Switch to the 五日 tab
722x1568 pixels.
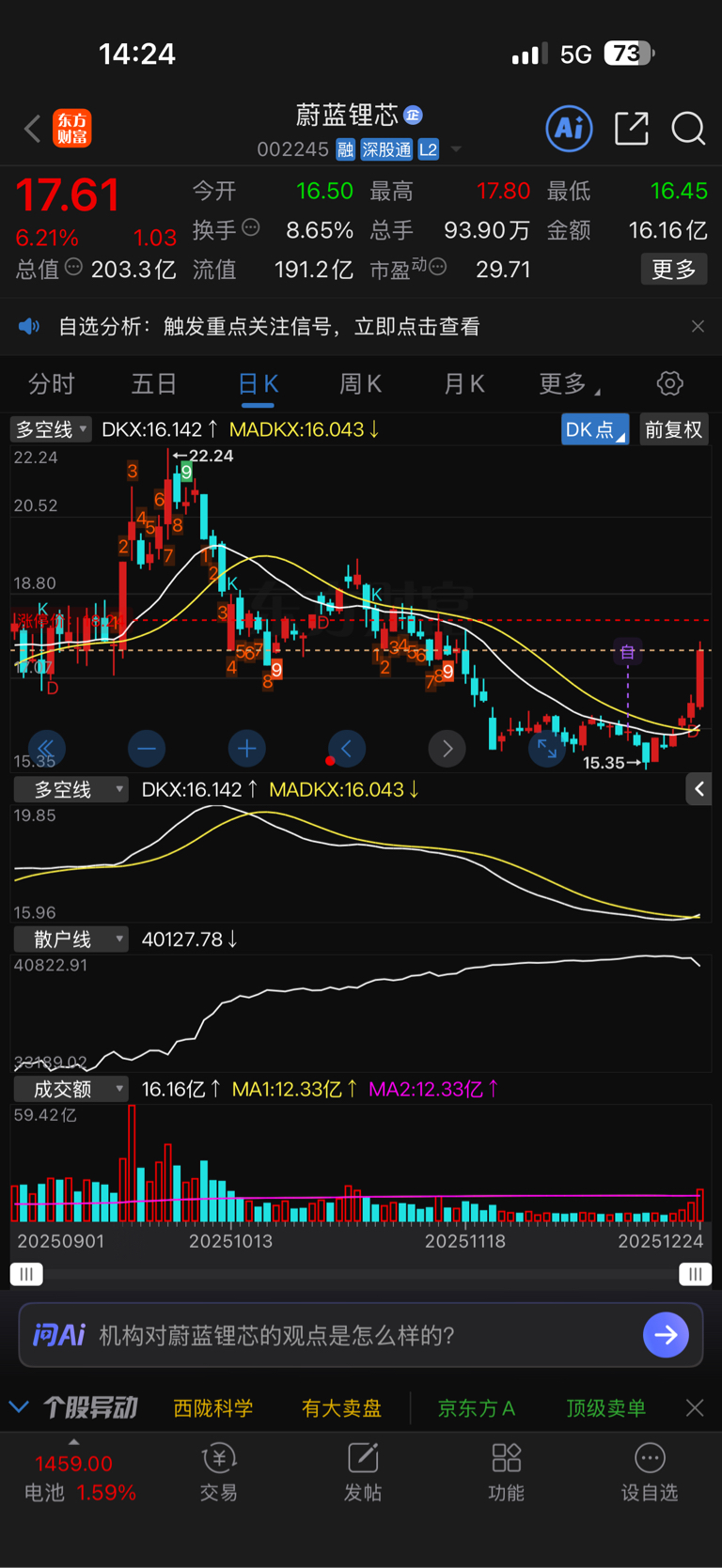coord(154,383)
